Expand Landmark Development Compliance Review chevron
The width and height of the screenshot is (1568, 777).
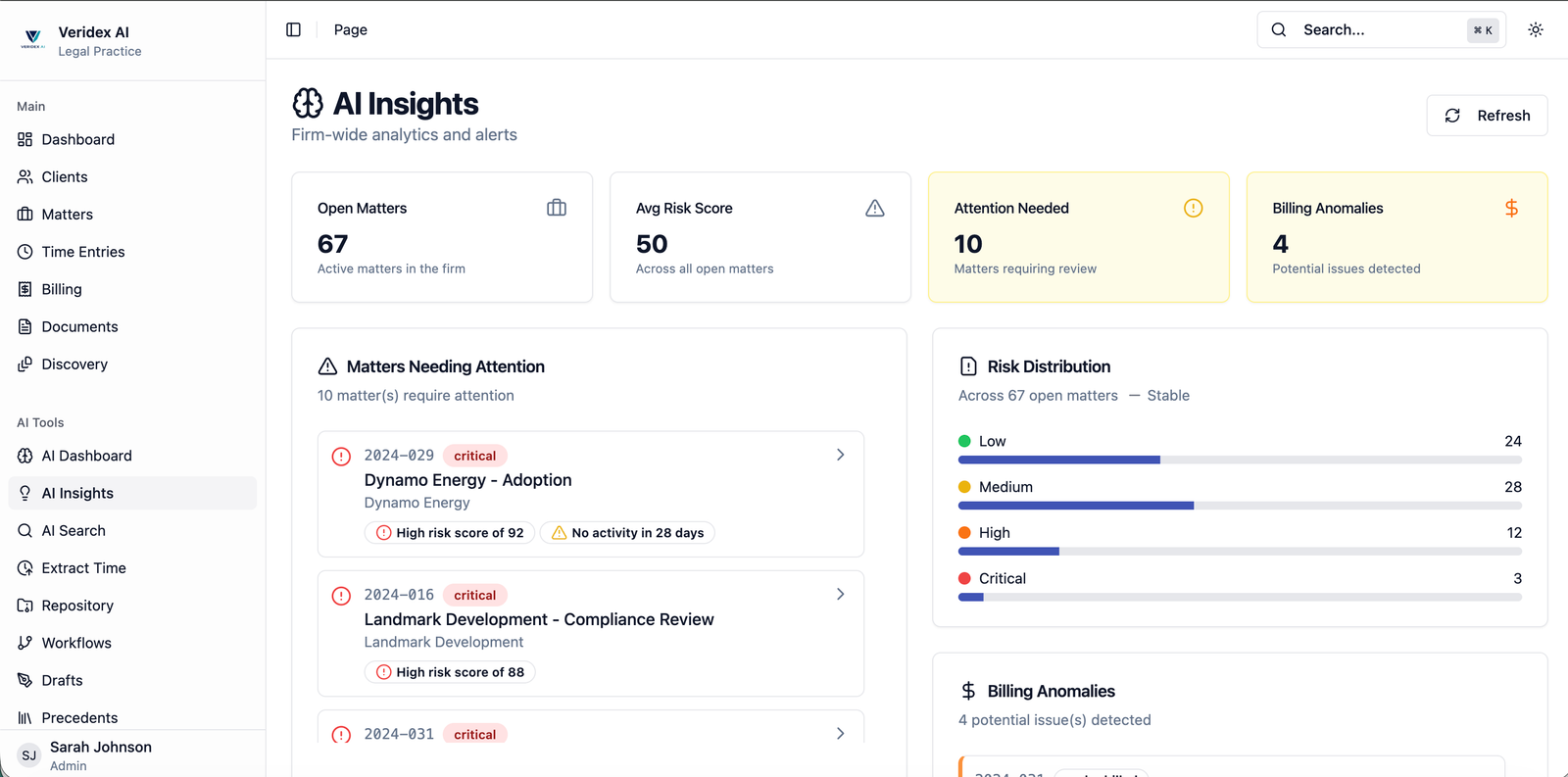click(840, 594)
